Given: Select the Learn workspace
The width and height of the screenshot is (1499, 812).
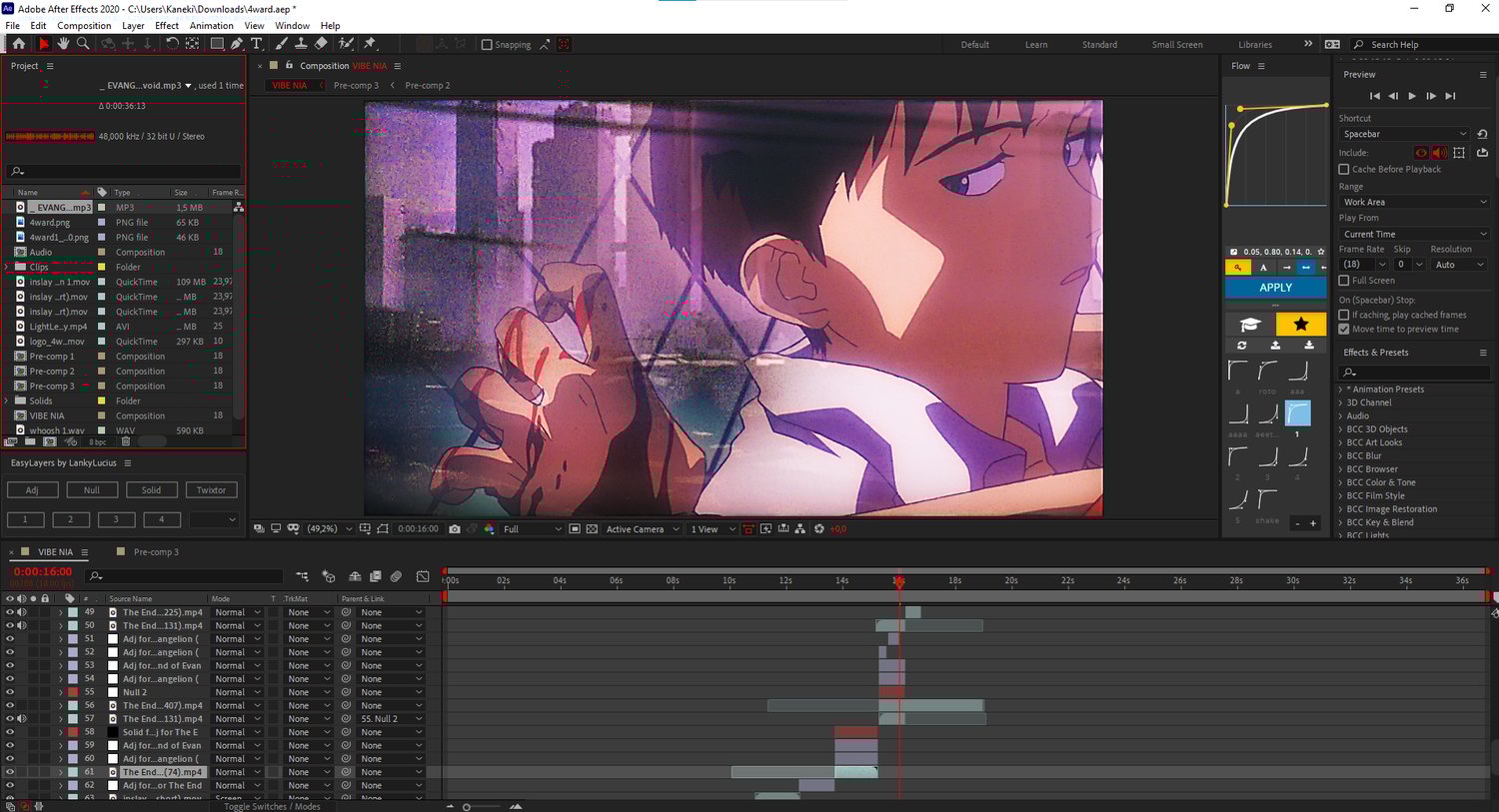Looking at the screenshot, I should [x=1036, y=45].
